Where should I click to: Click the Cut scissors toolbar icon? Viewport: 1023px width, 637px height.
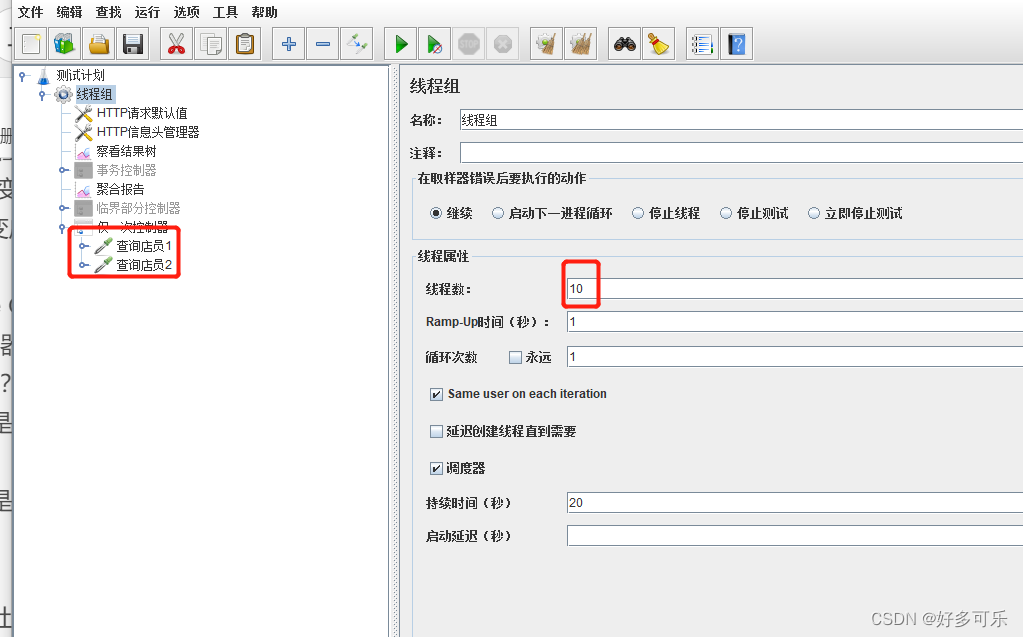[x=177, y=44]
